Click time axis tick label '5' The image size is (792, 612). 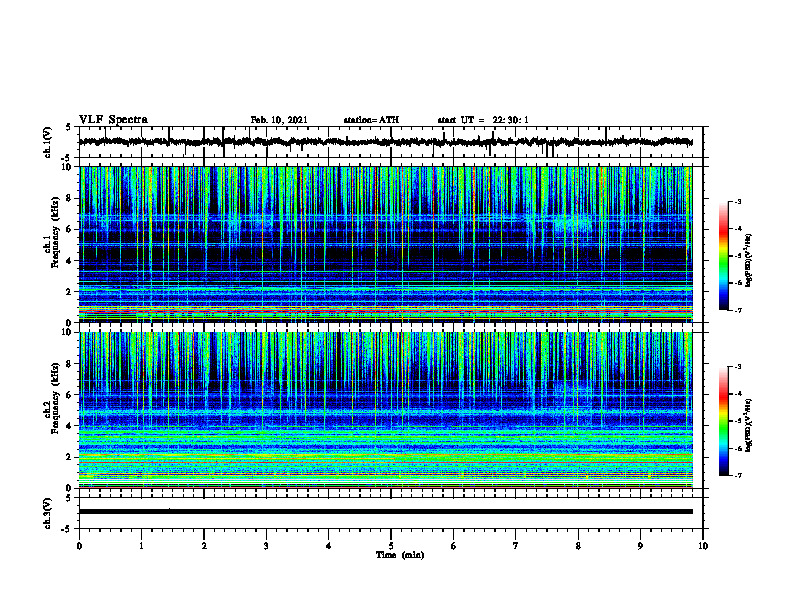pos(391,546)
